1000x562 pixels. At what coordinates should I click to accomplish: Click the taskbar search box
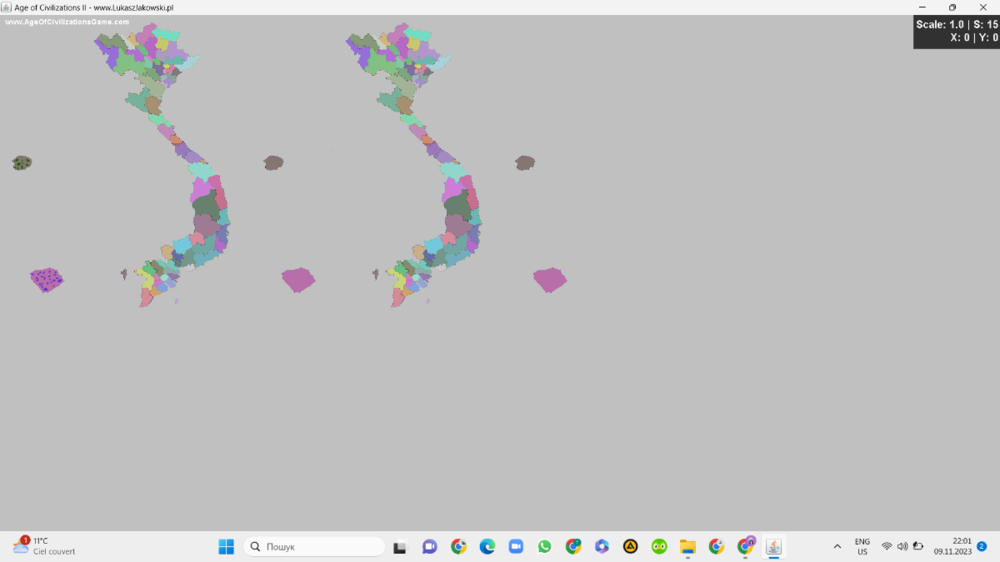pyautogui.click(x=314, y=547)
